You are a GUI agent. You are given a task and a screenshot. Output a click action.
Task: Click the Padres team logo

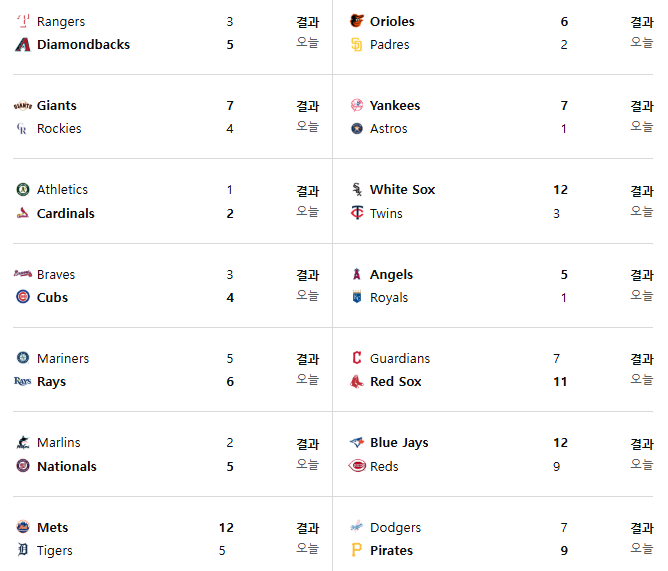(x=357, y=44)
